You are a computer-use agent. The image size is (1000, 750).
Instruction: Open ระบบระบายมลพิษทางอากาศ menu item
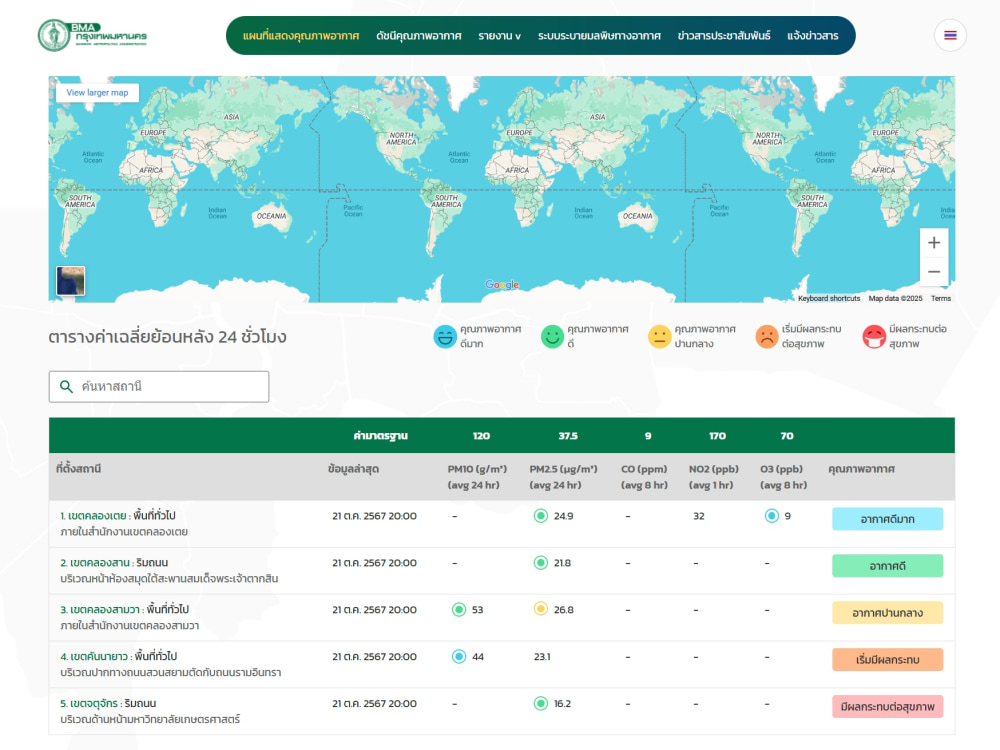(x=599, y=36)
